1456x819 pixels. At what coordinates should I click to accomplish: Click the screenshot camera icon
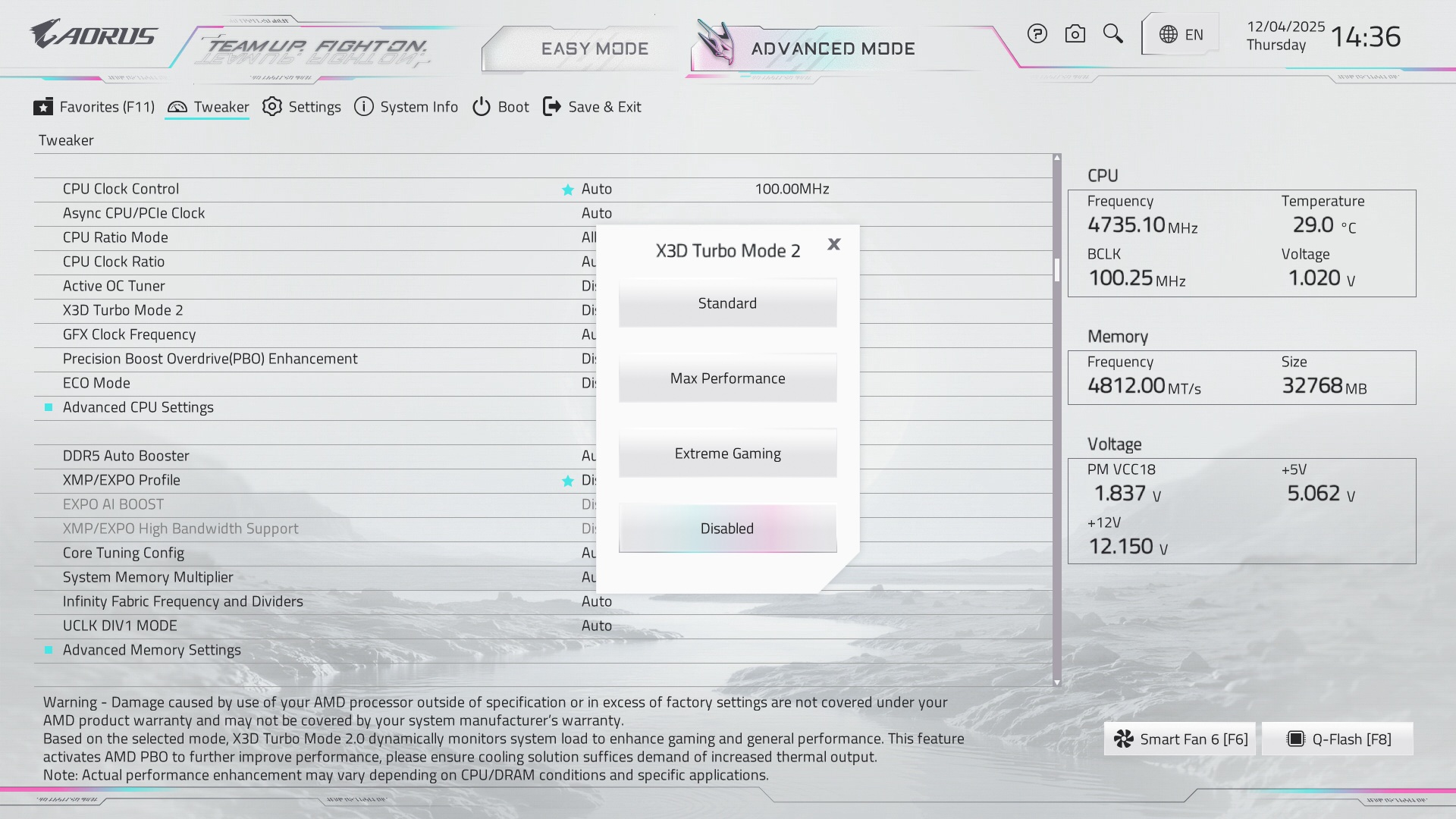(x=1075, y=34)
